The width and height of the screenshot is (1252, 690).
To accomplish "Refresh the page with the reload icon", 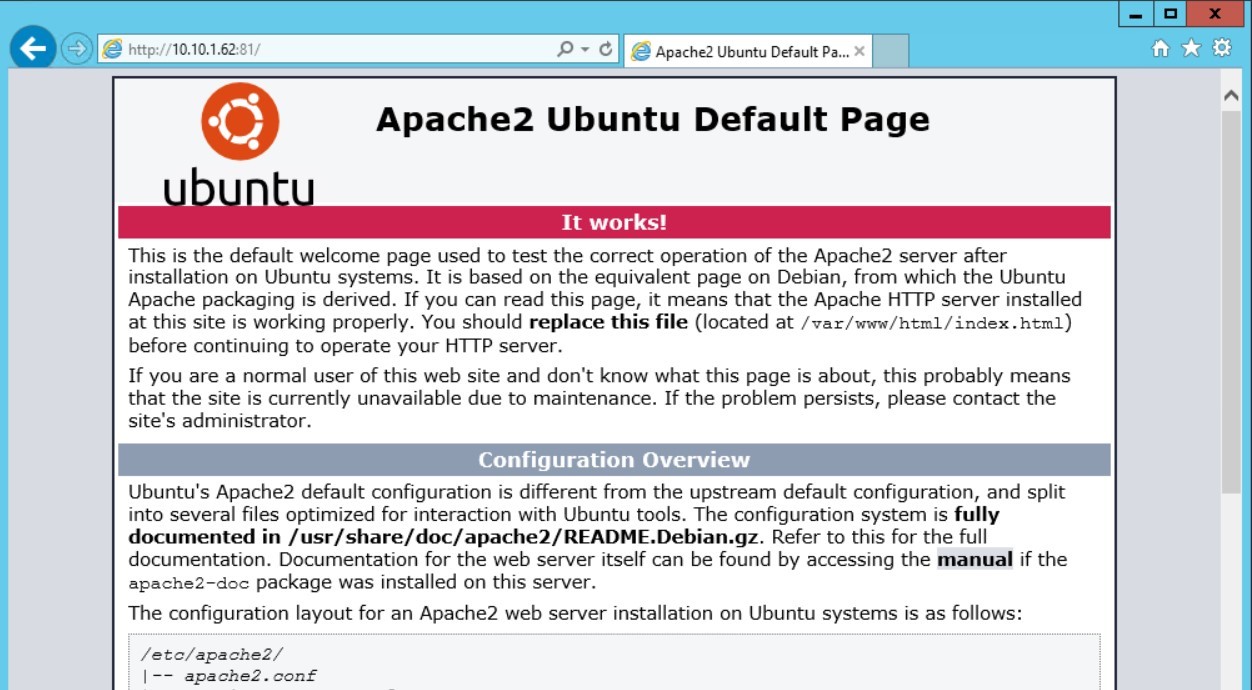I will pos(606,49).
